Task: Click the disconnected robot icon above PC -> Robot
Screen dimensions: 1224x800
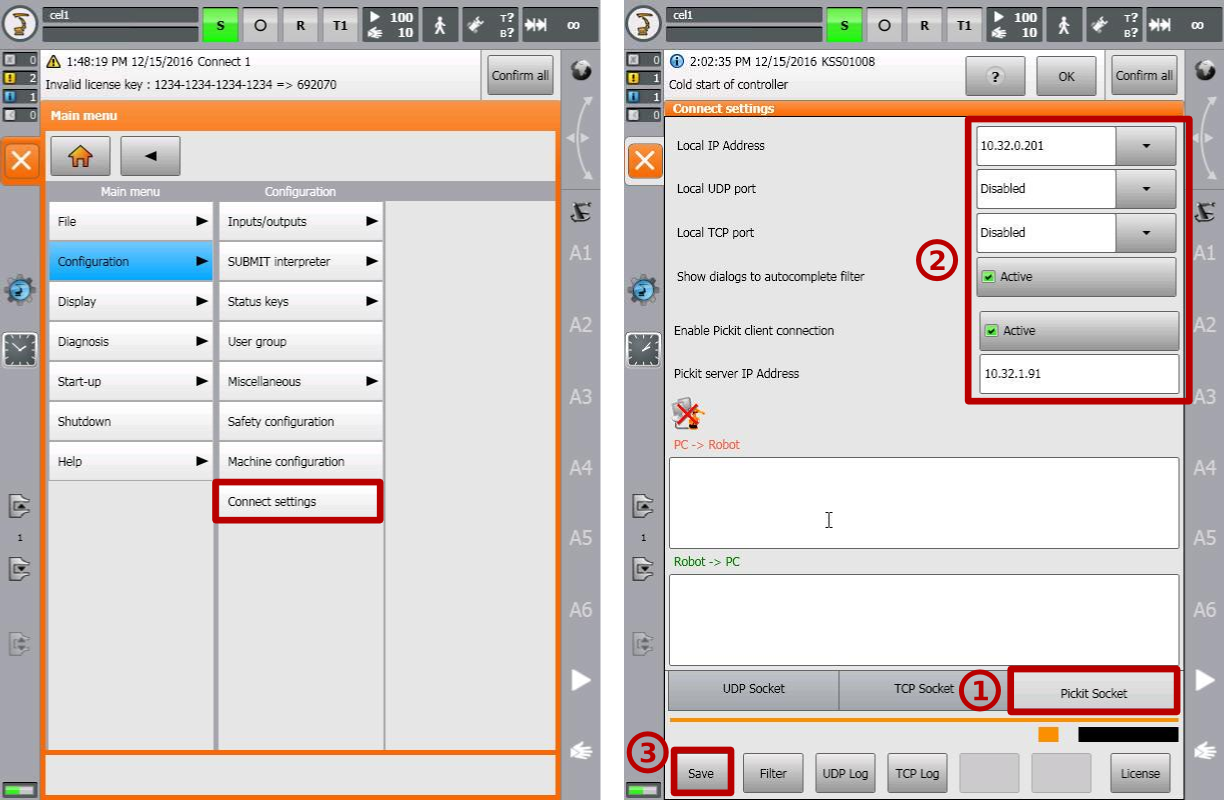Action: point(688,414)
